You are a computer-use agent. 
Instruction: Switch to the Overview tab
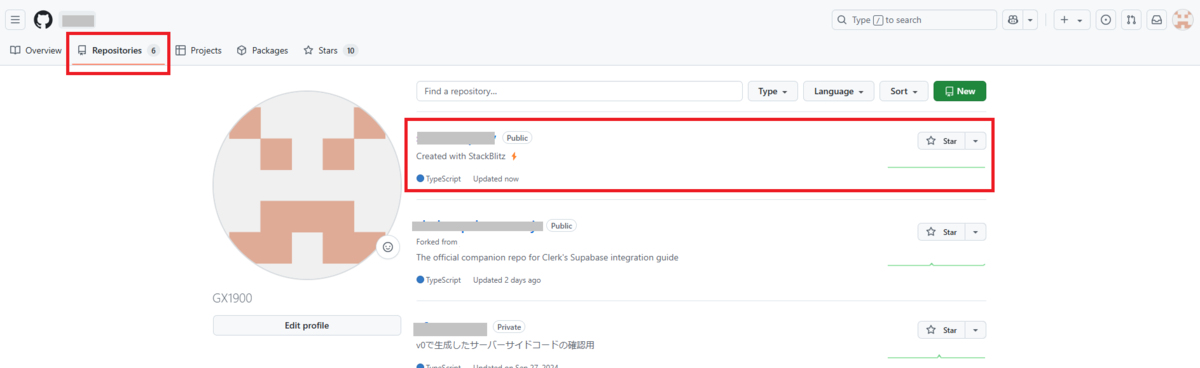pos(36,50)
